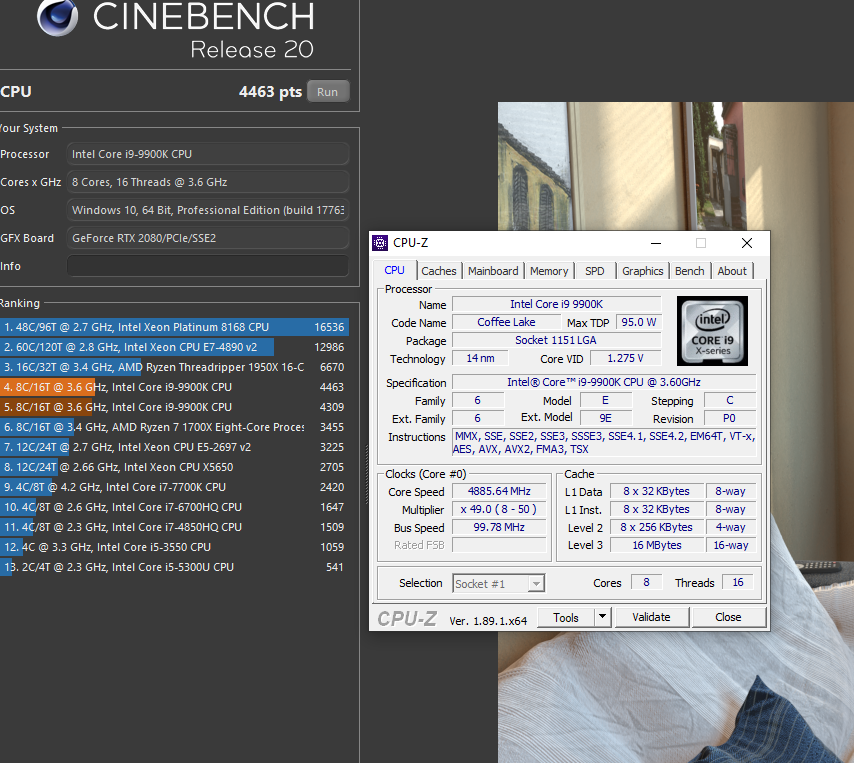Screen dimensions: 854x763
Task: Select the Xeon X5650 ranking row
Action: coord(174,467)
